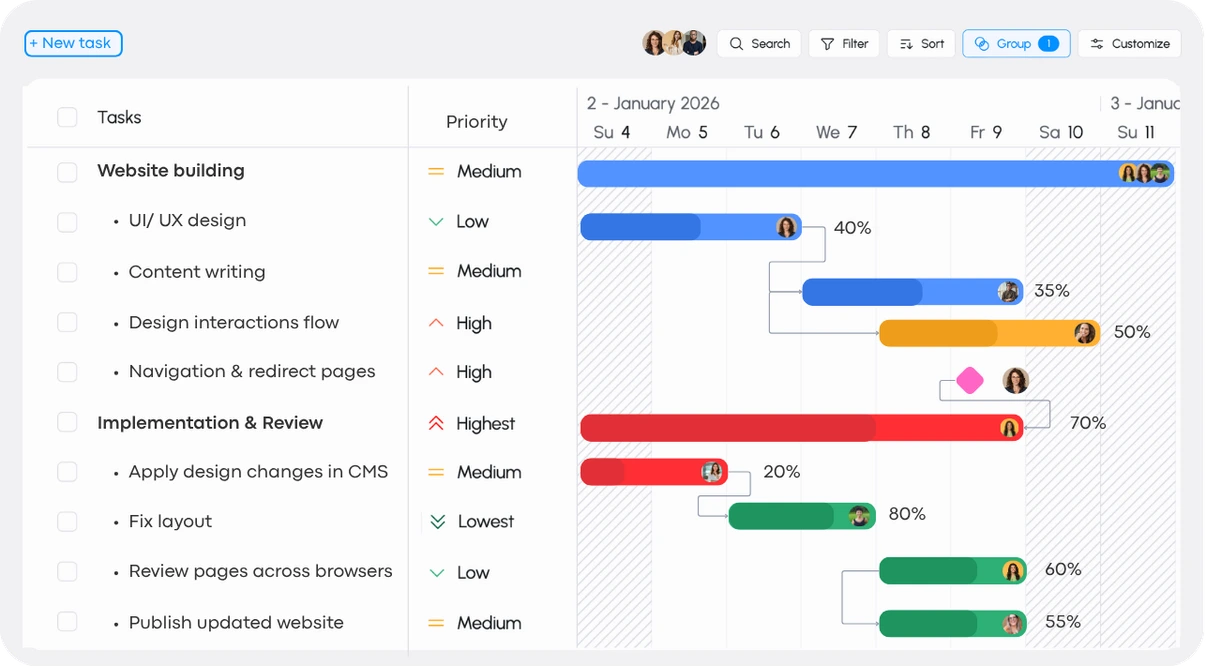Click the Priority column header
The width and height of the screenshot is (1206, 668).
pyautogui.click(x=477, y=122)
